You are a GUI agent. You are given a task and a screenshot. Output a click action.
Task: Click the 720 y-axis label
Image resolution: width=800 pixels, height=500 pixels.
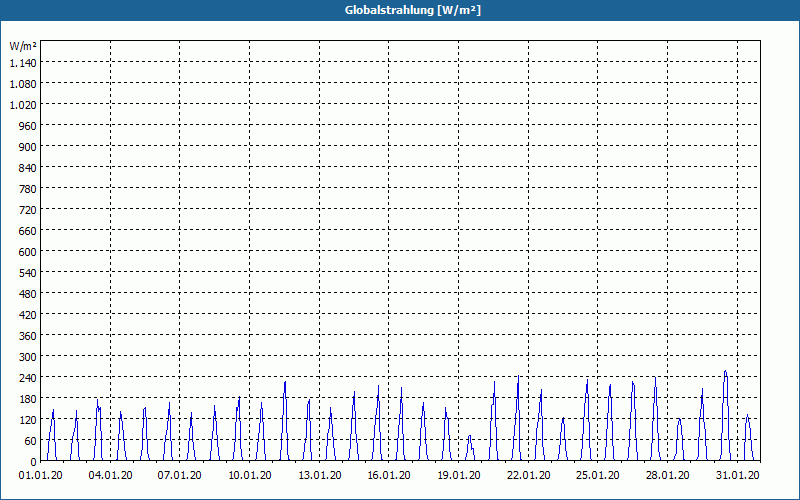(x=28, y=210)
